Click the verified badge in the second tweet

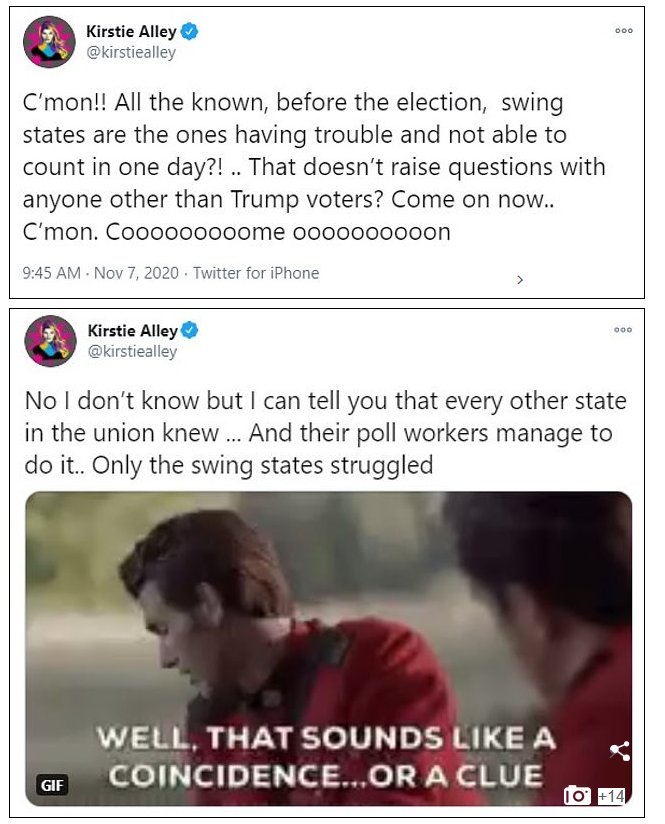[190, 330]
